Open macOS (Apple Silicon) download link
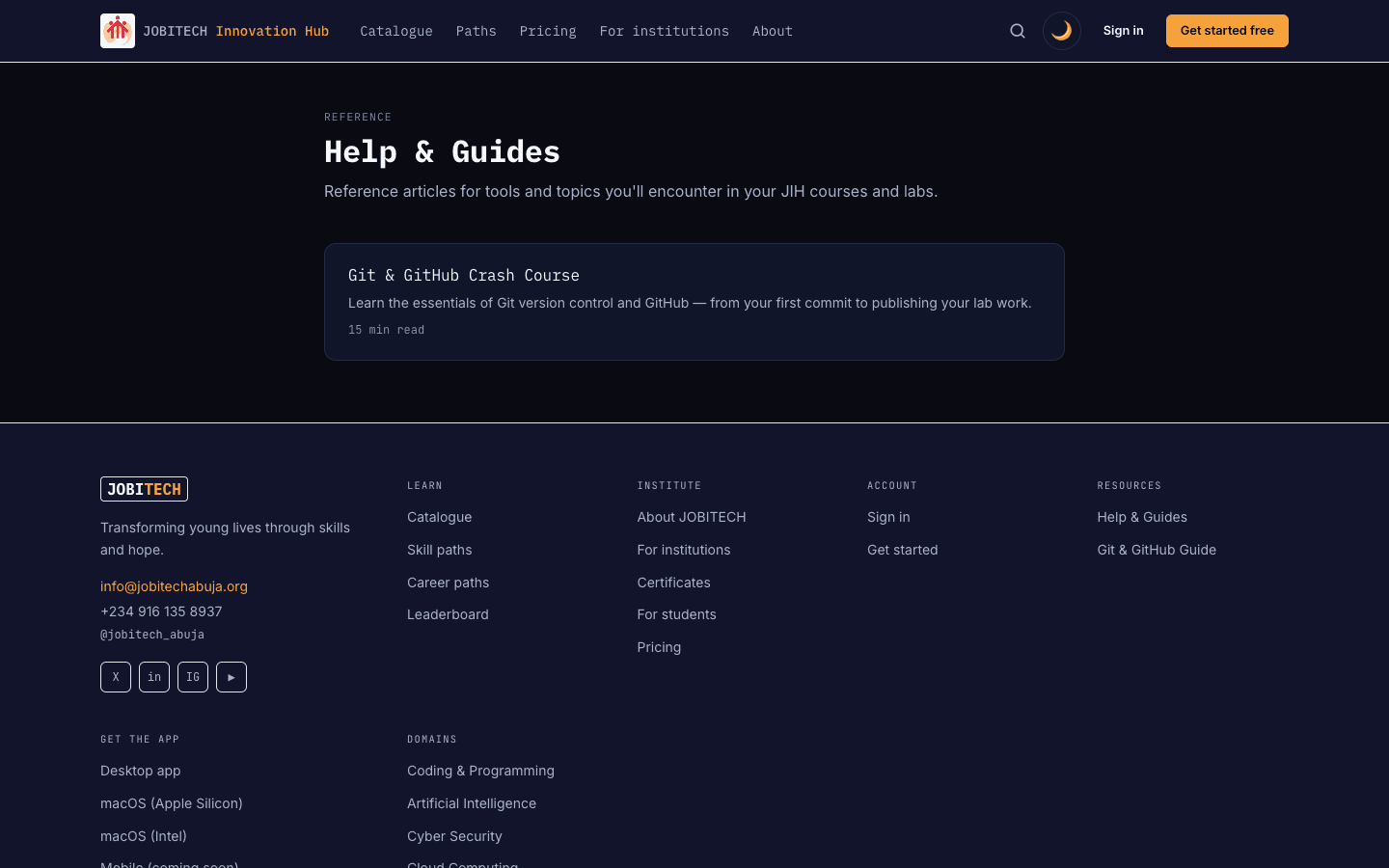Screen dimensions: 1389x868 (172, 803)
